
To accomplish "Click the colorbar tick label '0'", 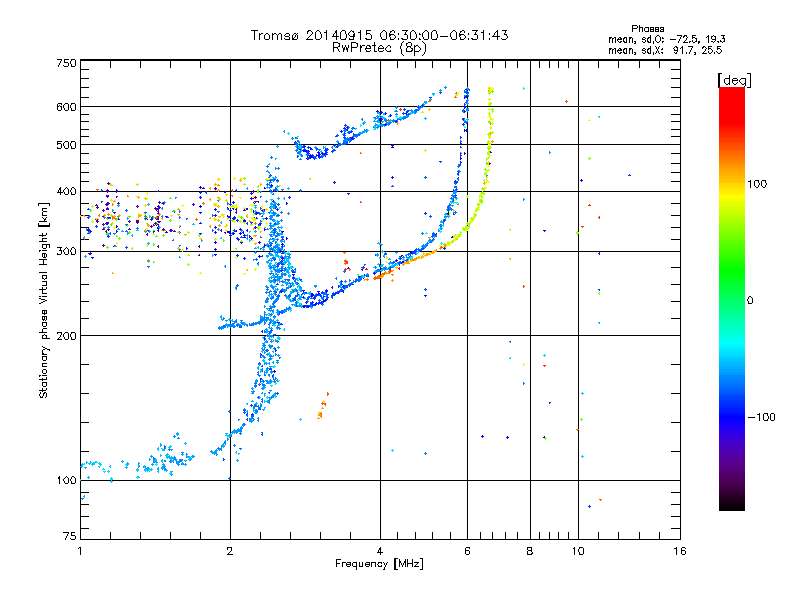I will [750, 300].
